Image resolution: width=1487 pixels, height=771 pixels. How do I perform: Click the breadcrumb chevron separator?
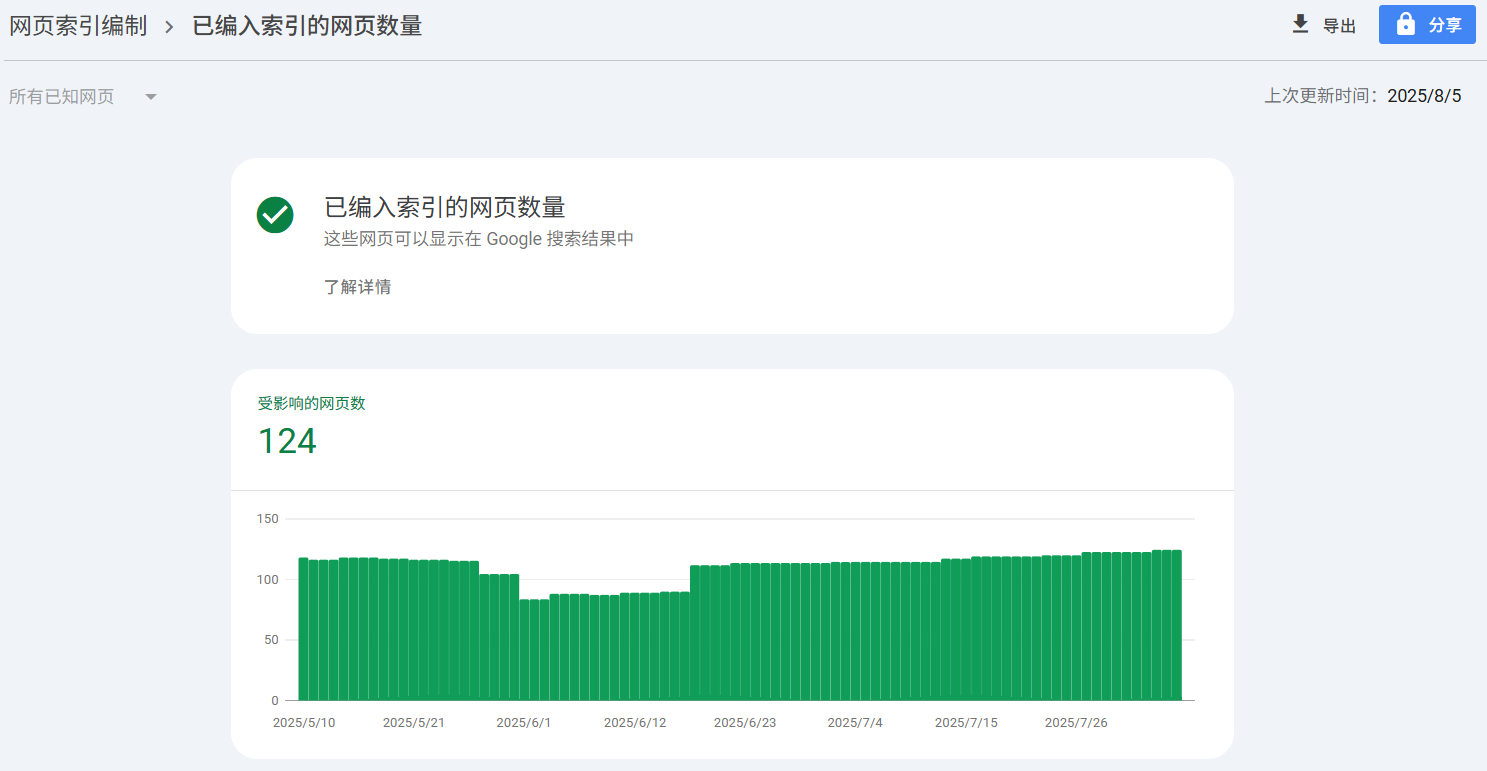(x=170, y=27)
